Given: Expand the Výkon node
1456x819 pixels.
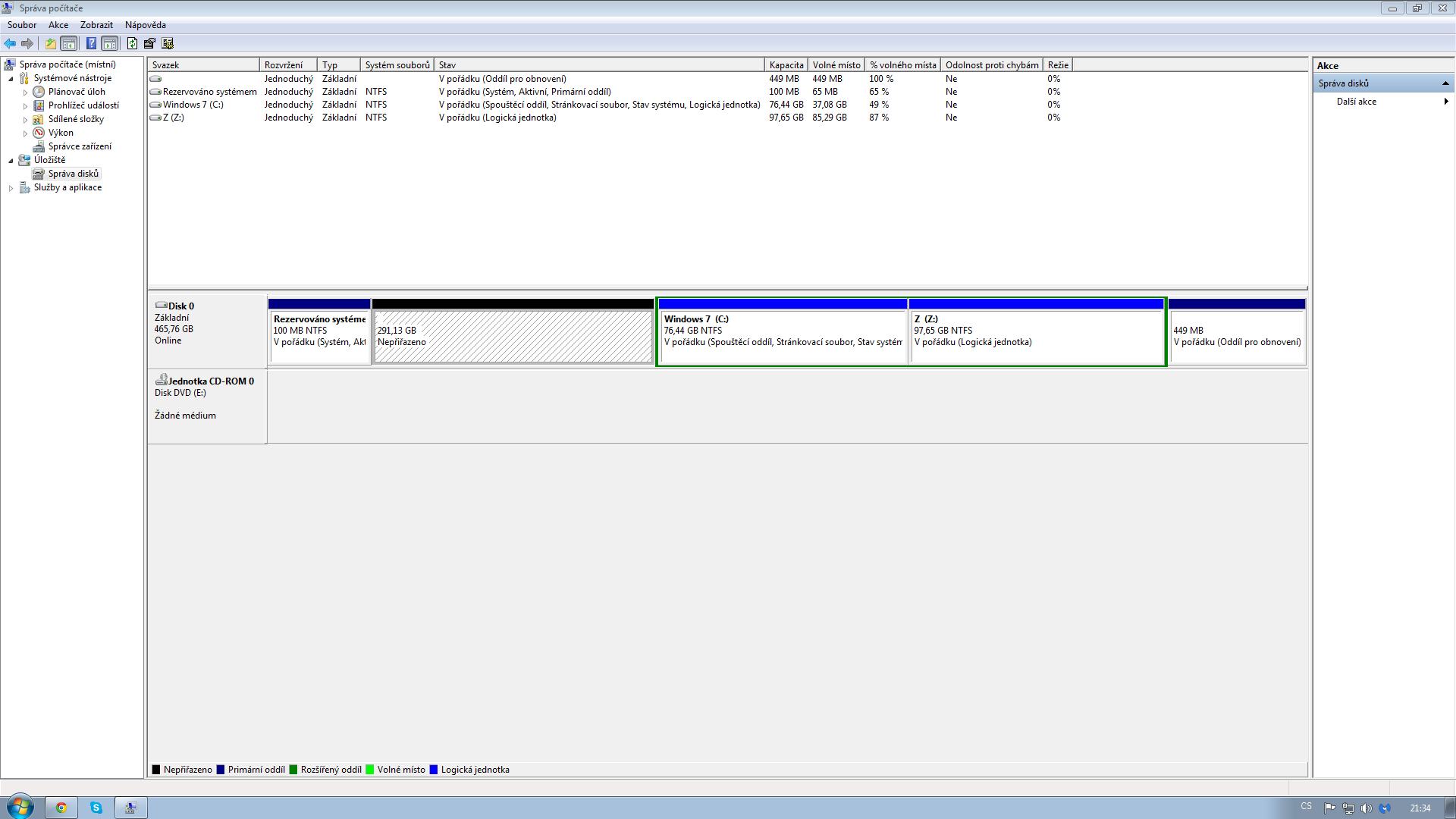Looking at the screenshot, I should [25, 133].
